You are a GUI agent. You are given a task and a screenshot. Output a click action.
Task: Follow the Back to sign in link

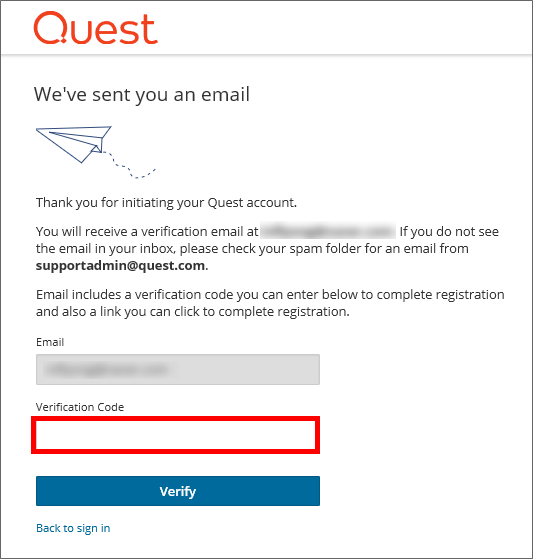[x=73, y=528]
